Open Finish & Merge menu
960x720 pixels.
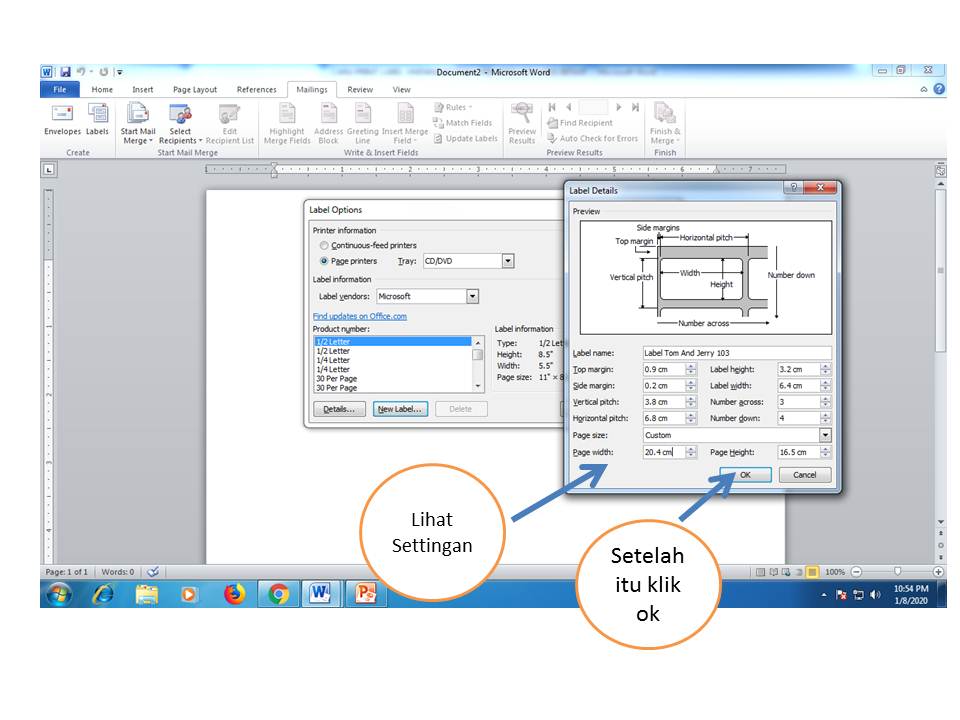[x=665, y=124]
